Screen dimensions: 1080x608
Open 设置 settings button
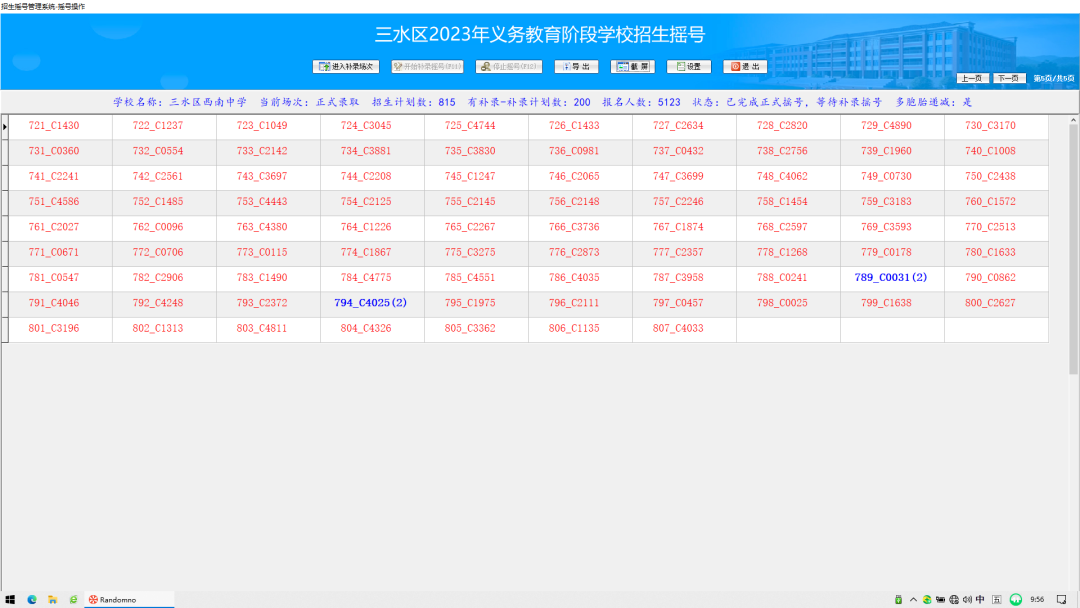coord(689,67)
